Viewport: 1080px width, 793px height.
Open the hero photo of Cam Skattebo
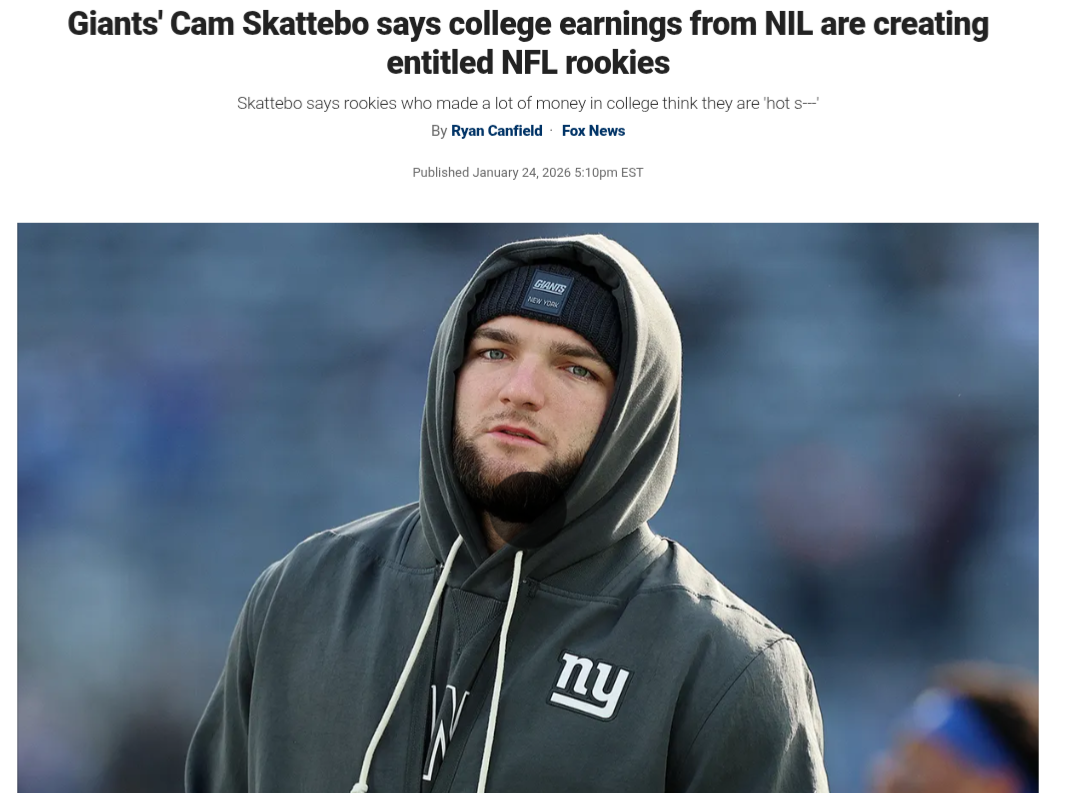click(528, 508)
